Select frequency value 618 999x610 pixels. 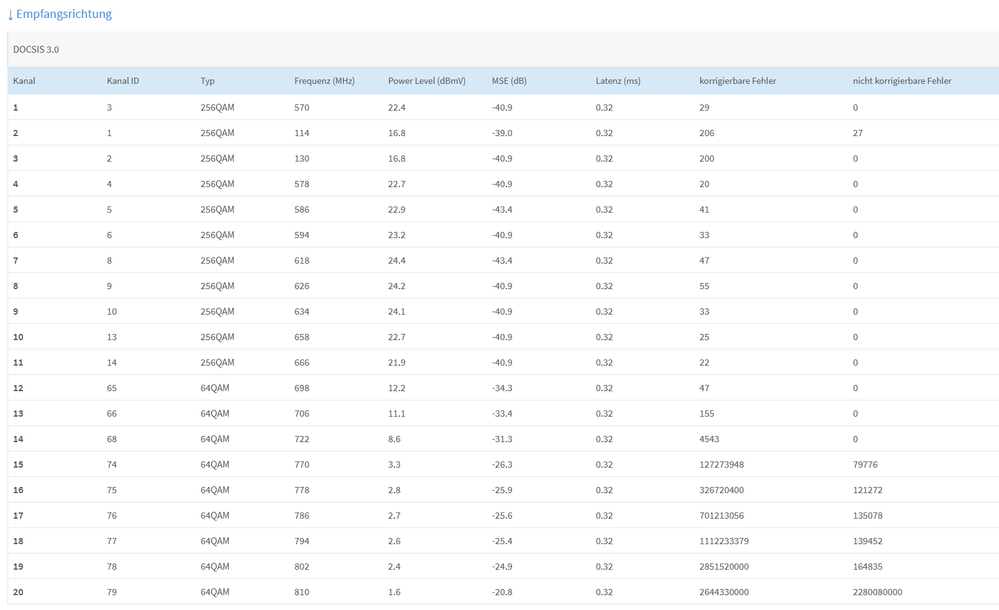click(301, 261)
